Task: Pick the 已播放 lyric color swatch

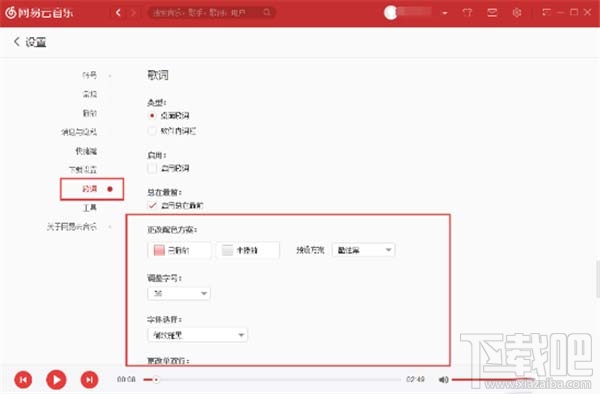Action: click(x=179, y=250)
